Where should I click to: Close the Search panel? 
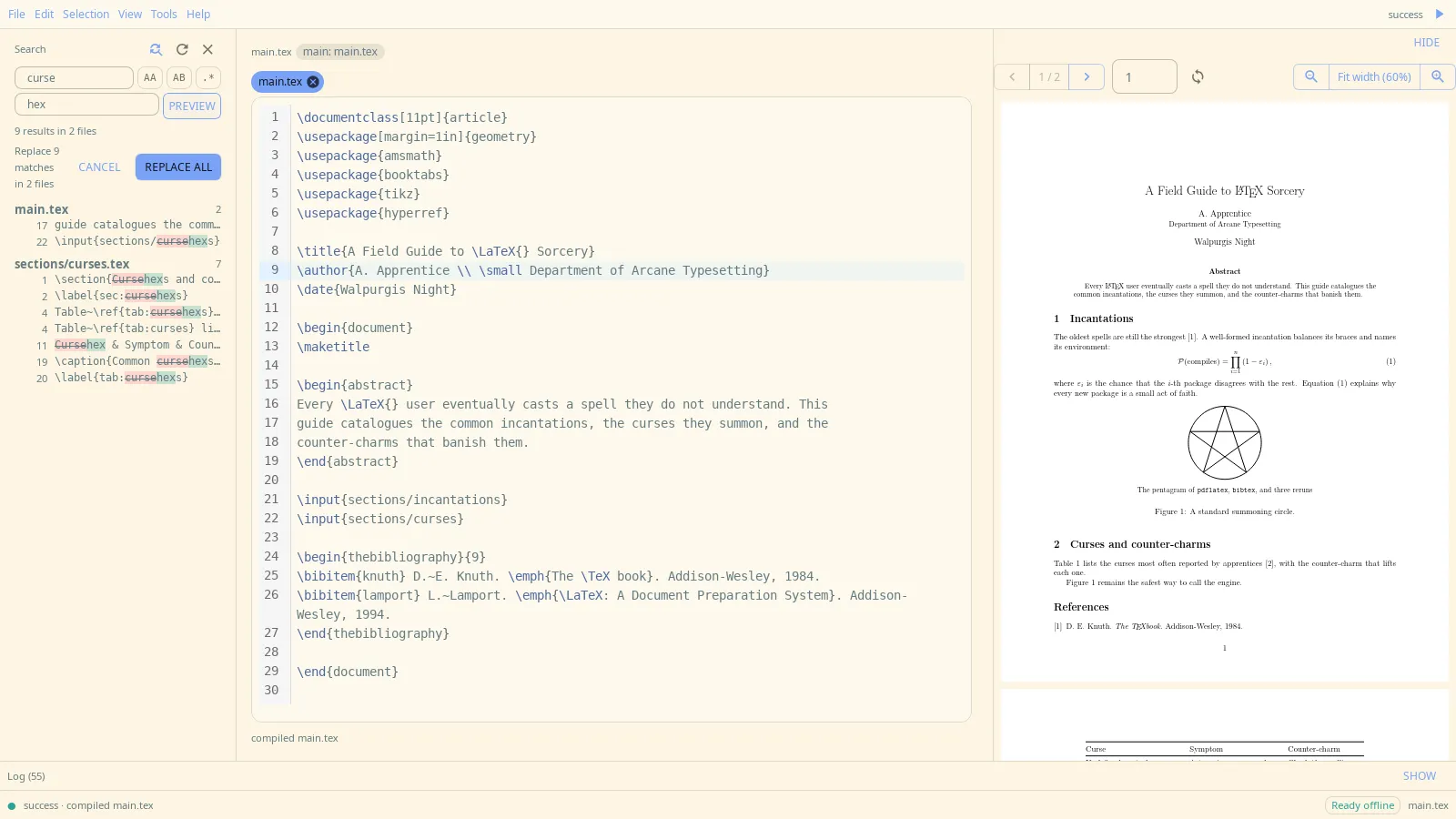[x=207, y=49]
